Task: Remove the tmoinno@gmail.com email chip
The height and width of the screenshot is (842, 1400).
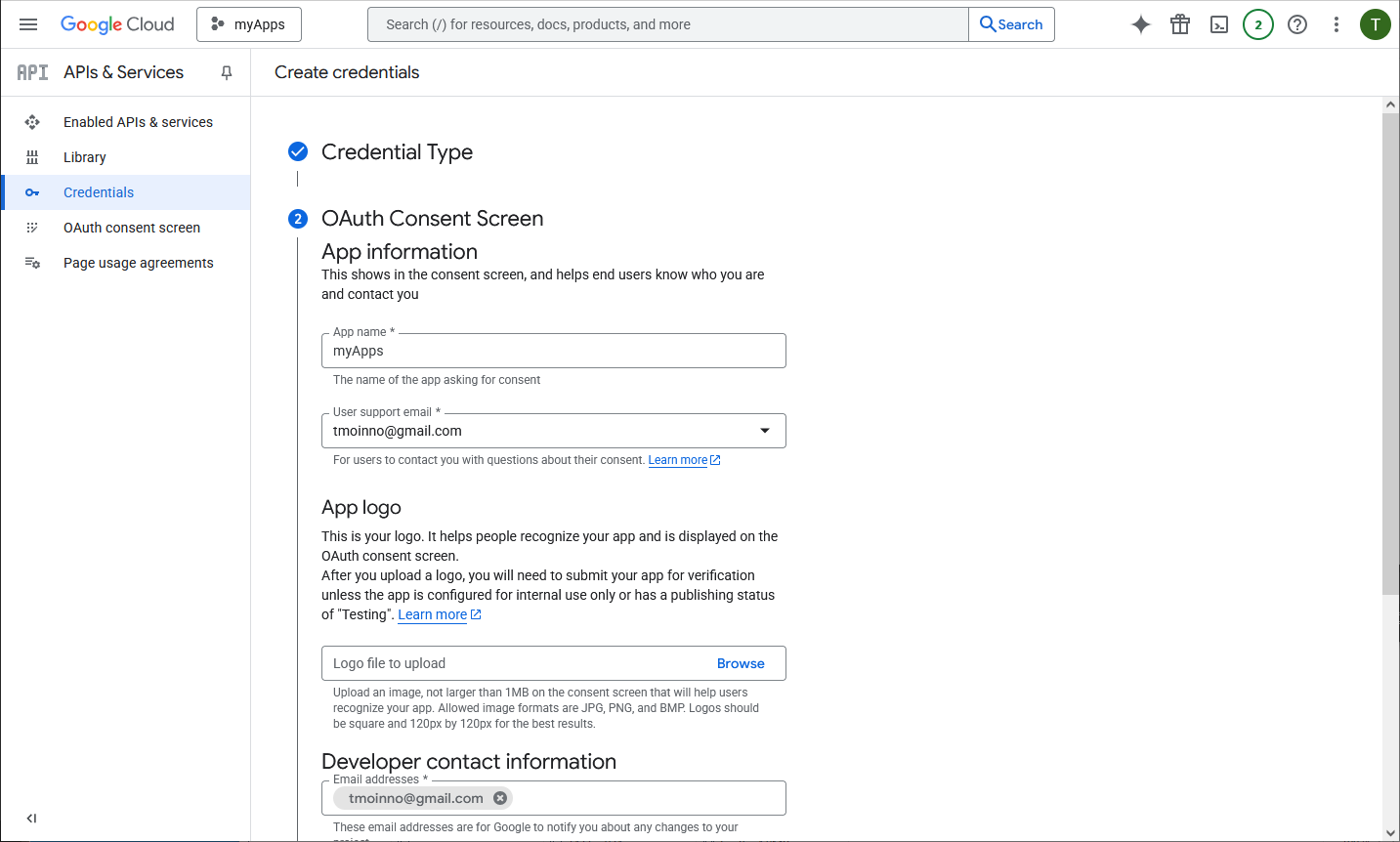Action: 500,798
